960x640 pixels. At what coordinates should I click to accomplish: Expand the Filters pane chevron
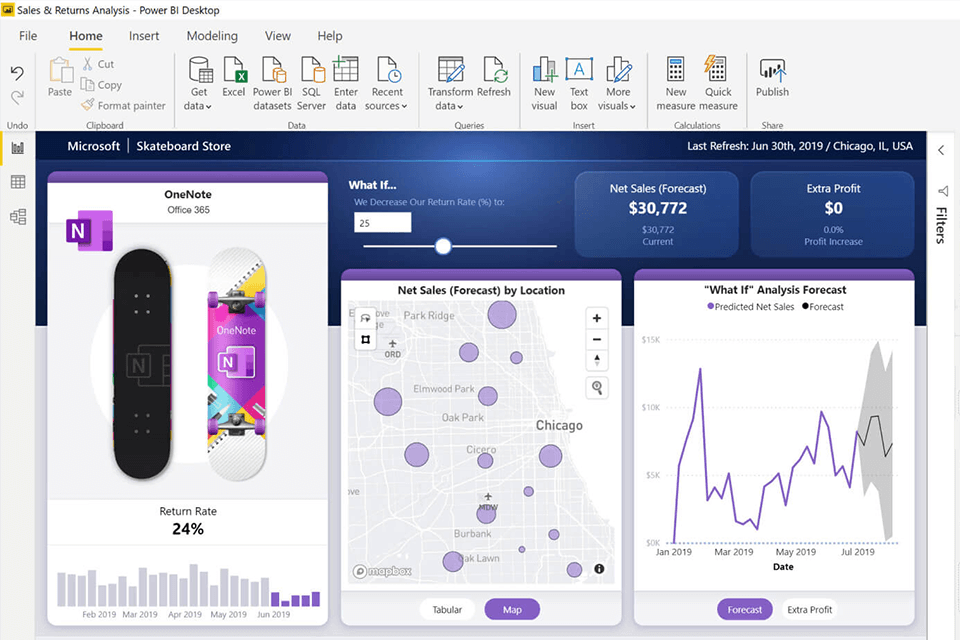[941, 150]
